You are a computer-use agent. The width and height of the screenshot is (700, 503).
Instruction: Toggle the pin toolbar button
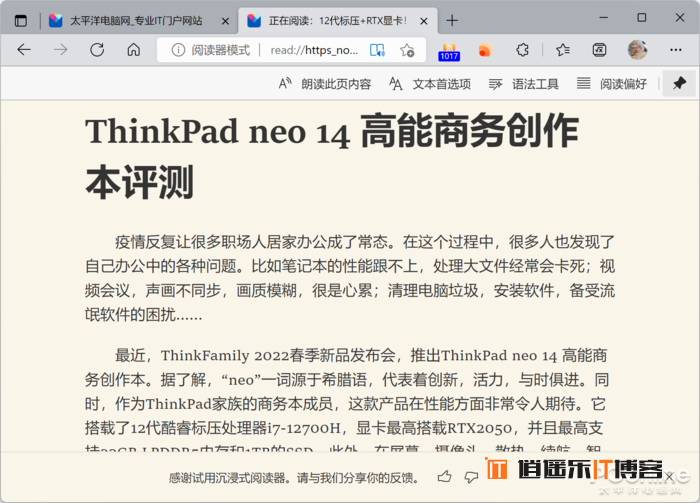[x=679, y=83]
